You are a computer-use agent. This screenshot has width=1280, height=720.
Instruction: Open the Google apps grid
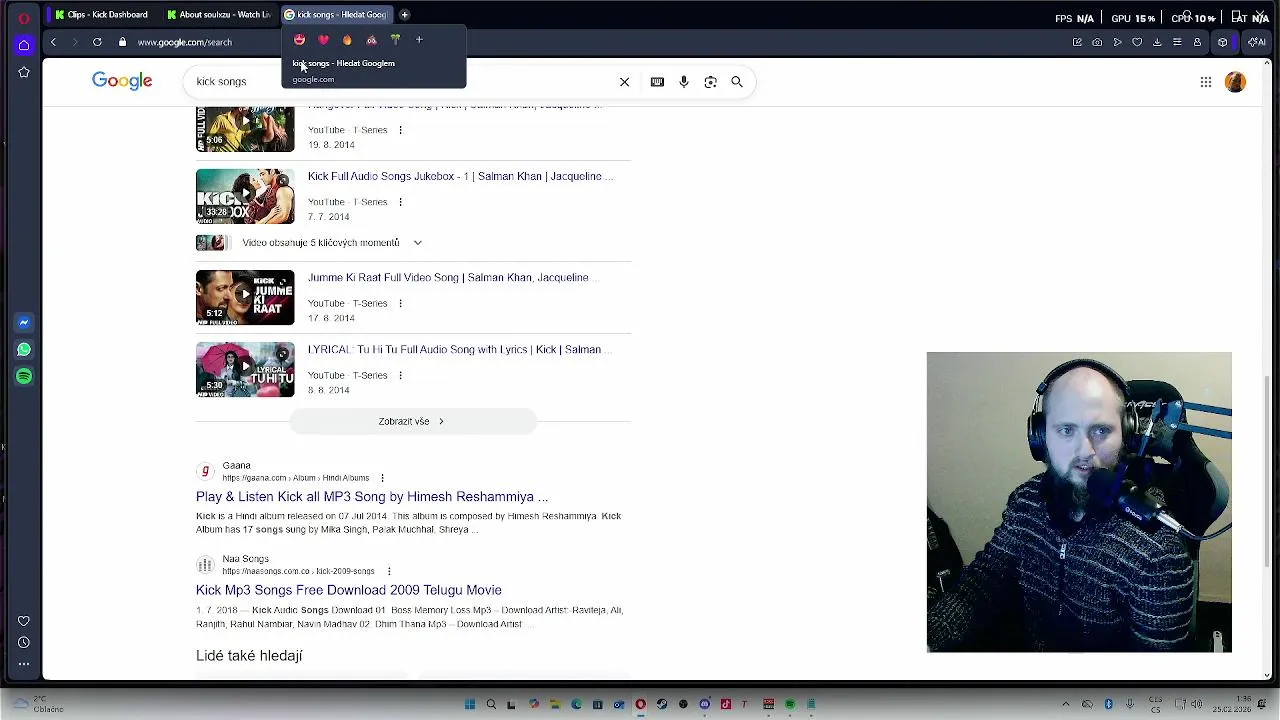[1206, 82]
